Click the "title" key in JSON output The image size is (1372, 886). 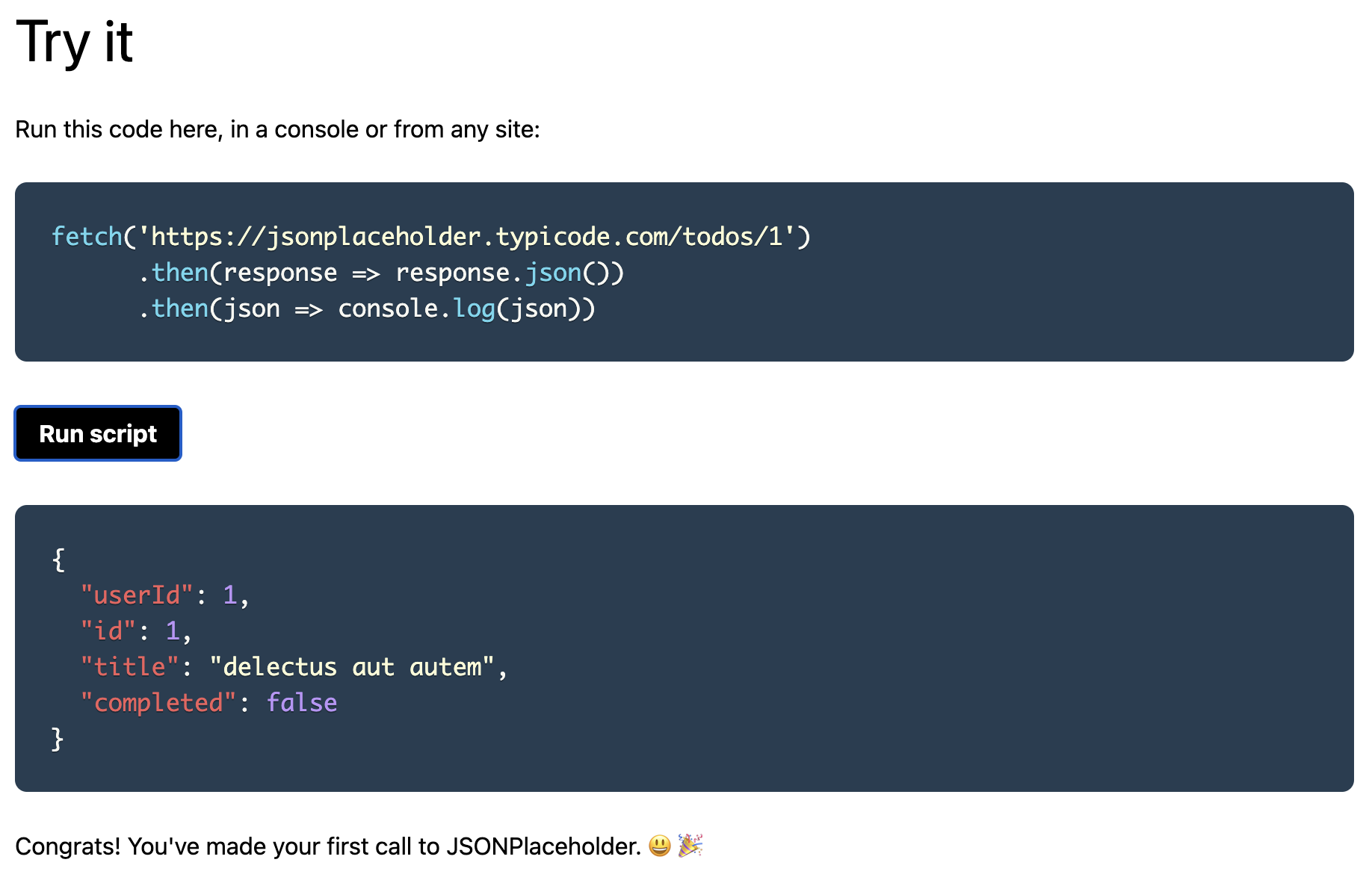pos(129,667)
